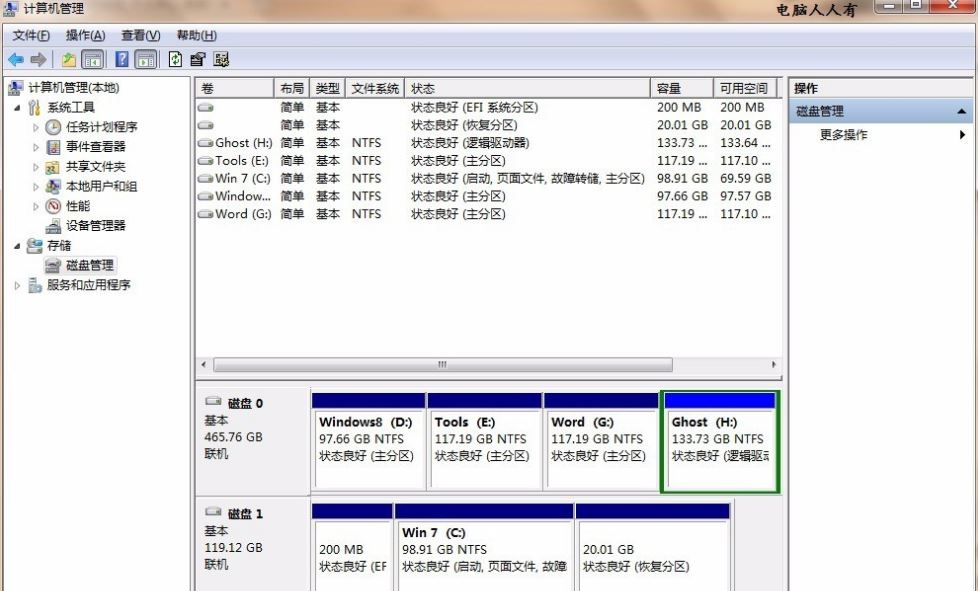Select 本地用户和组 tree node
Image resolution: width=978 pixels, height=591 pixels.
tap(101, 186)
